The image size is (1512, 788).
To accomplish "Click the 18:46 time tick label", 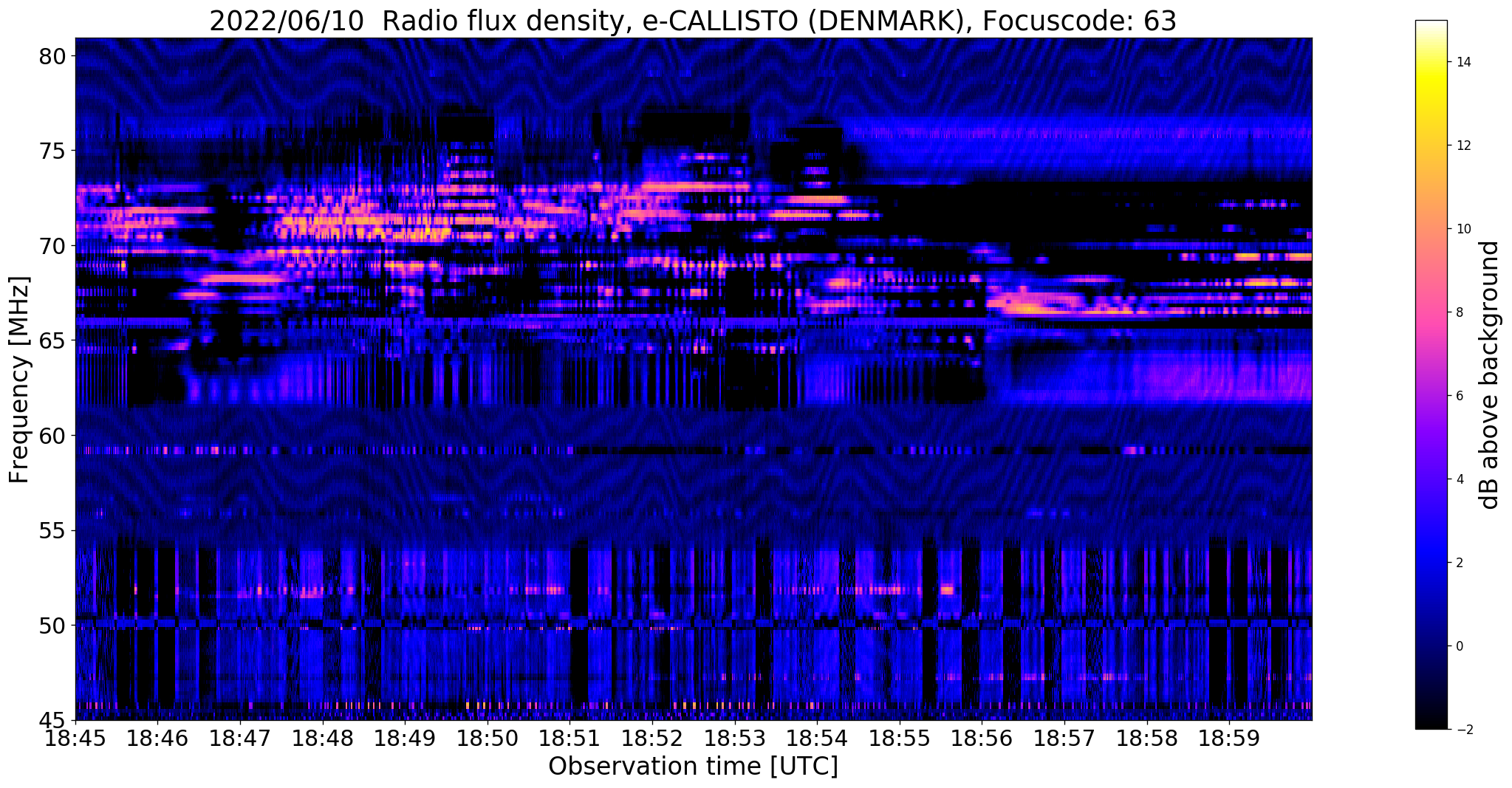I will tap(157, 738).
